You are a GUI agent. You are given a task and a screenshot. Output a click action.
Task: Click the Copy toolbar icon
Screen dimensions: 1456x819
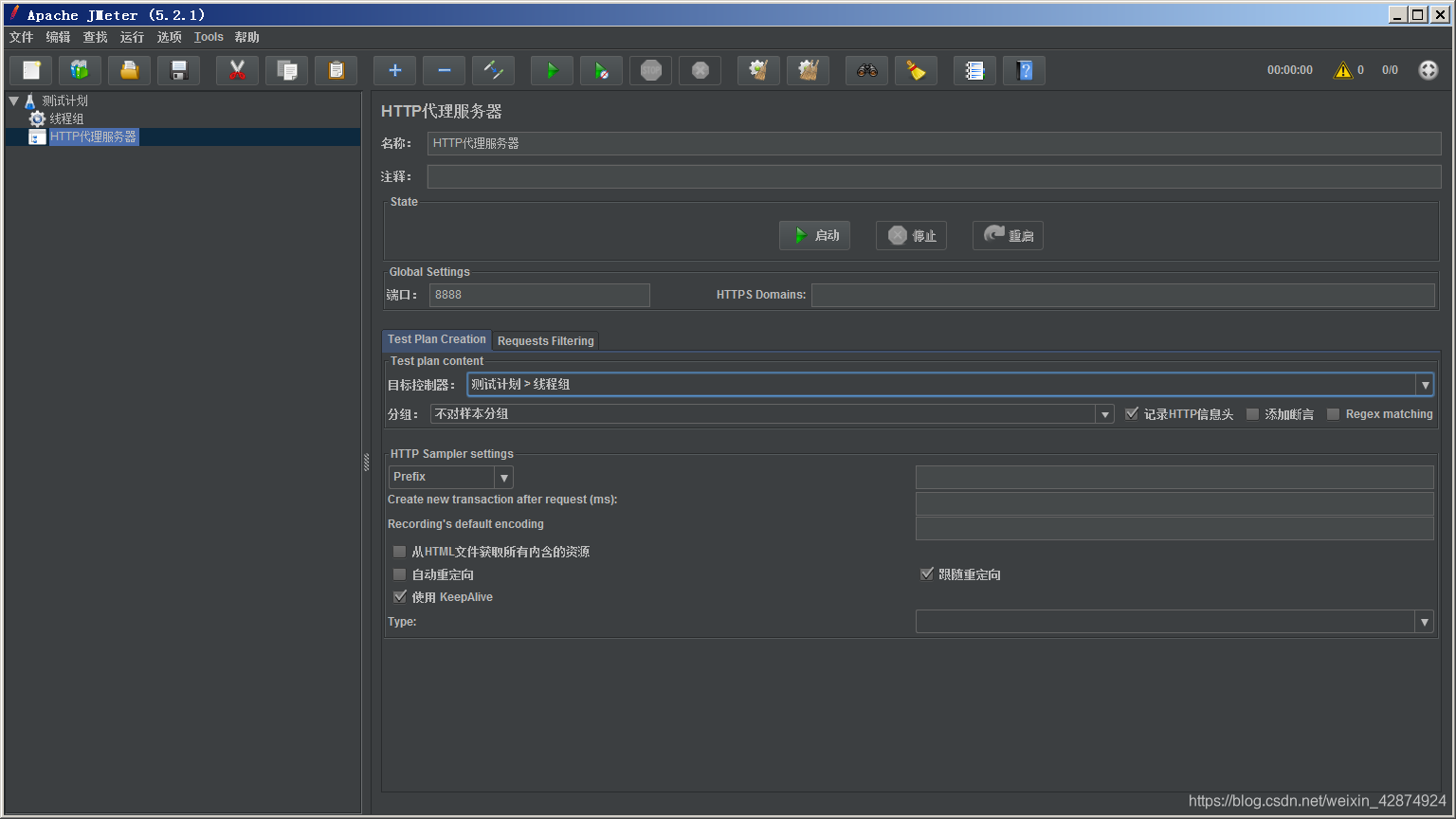[286, 70]
